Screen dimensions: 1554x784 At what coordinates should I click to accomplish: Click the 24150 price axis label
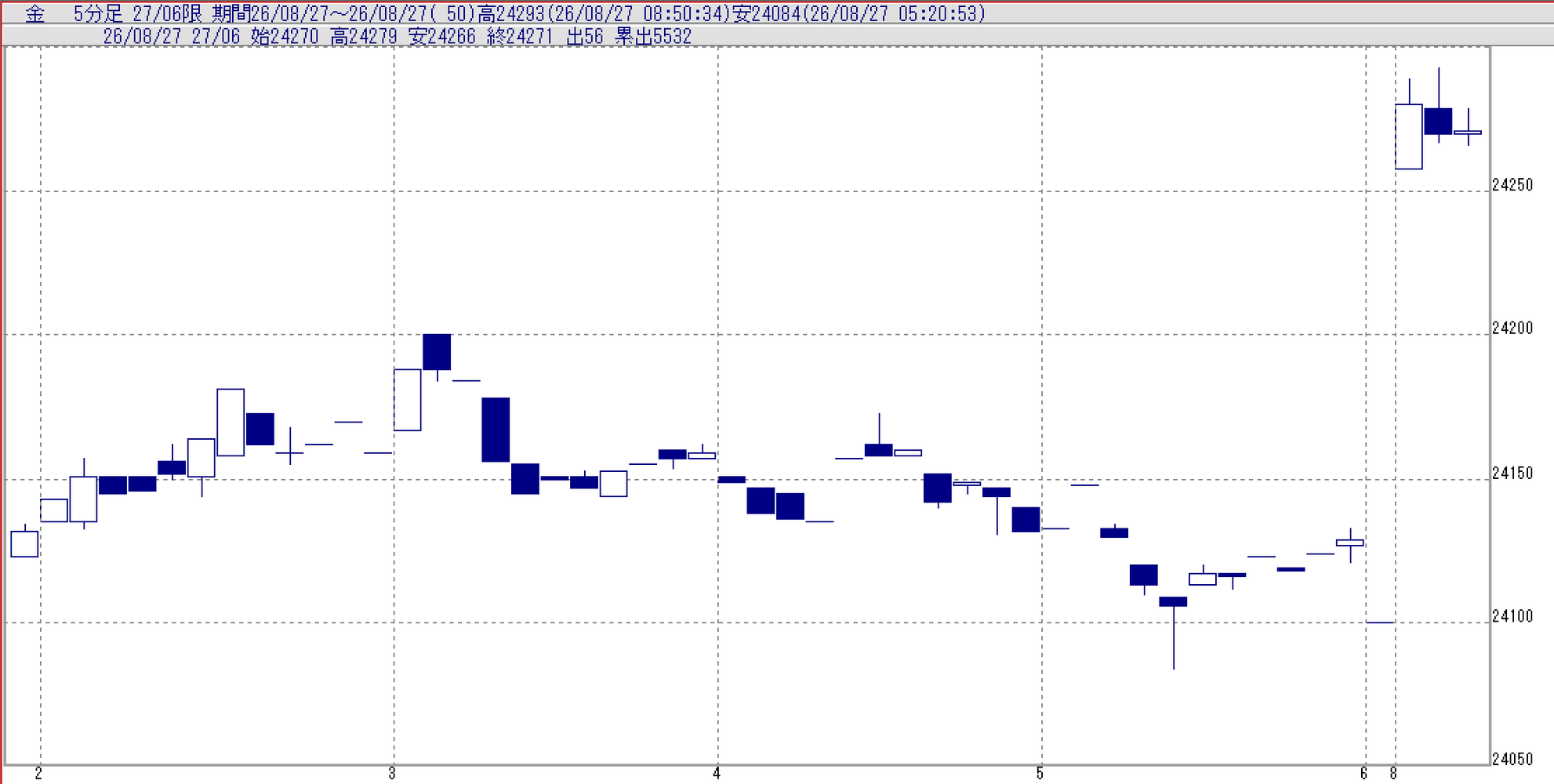coord(1512,473)
